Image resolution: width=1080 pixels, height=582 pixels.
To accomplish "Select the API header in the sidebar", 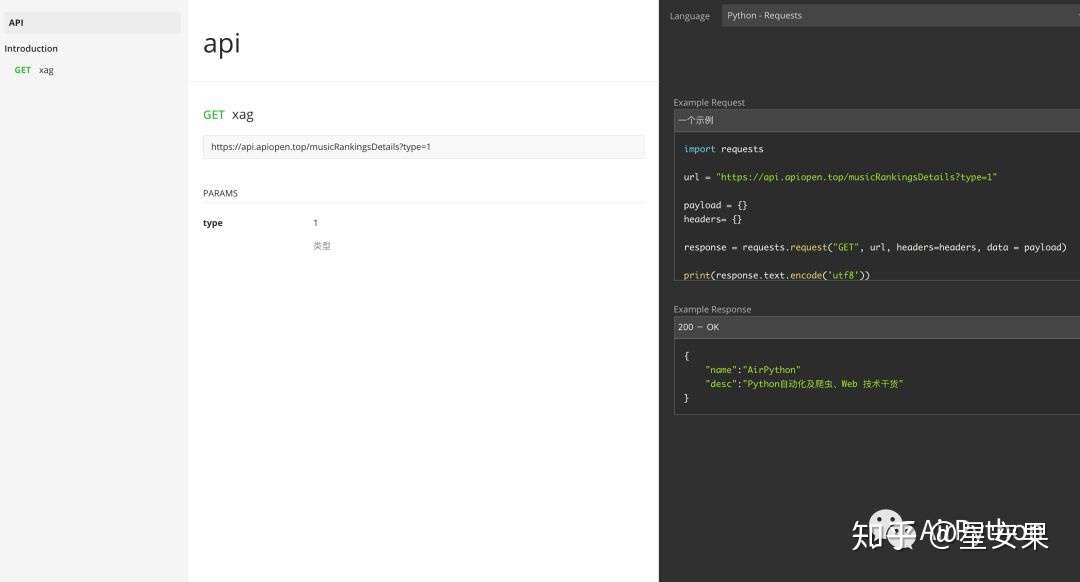I will [x=17, y=22].
